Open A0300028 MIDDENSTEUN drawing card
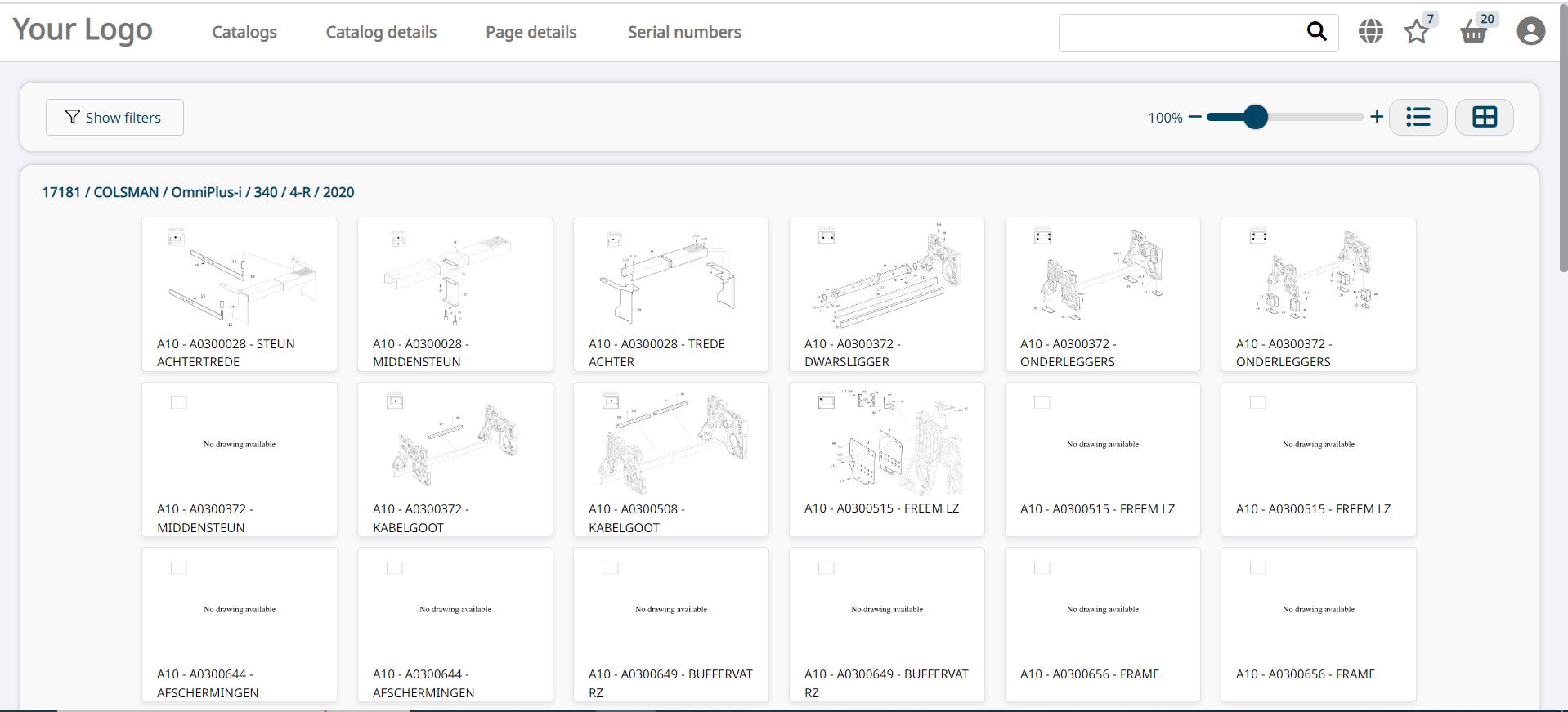The height and width of the screenshot is (712, 1568). pyautogui.click(x=455, y=294)
